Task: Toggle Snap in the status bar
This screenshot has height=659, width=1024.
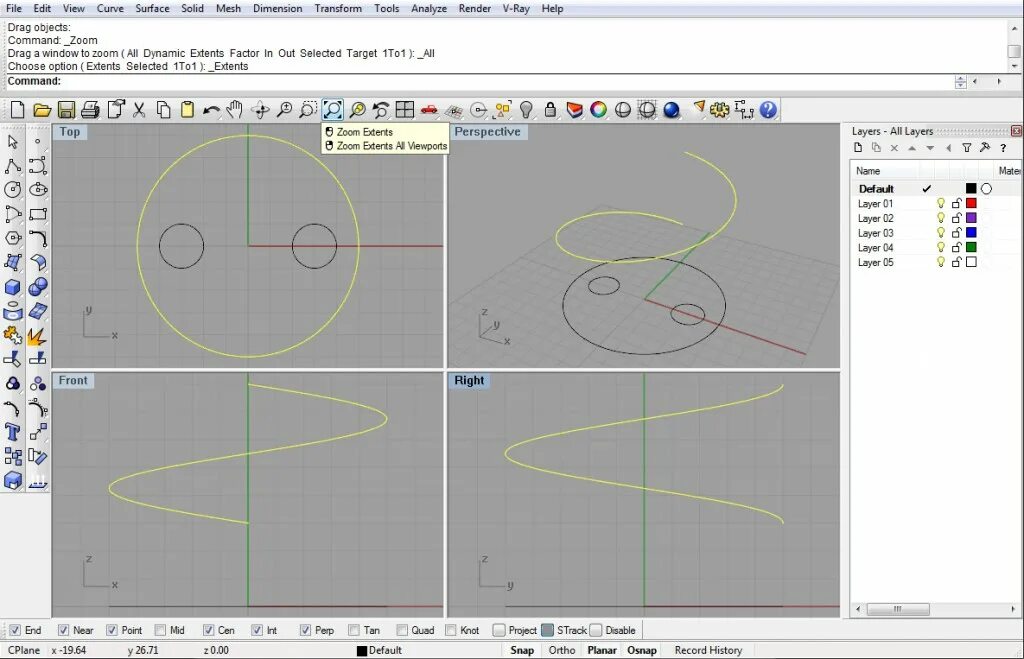Action: click(522, 650)
